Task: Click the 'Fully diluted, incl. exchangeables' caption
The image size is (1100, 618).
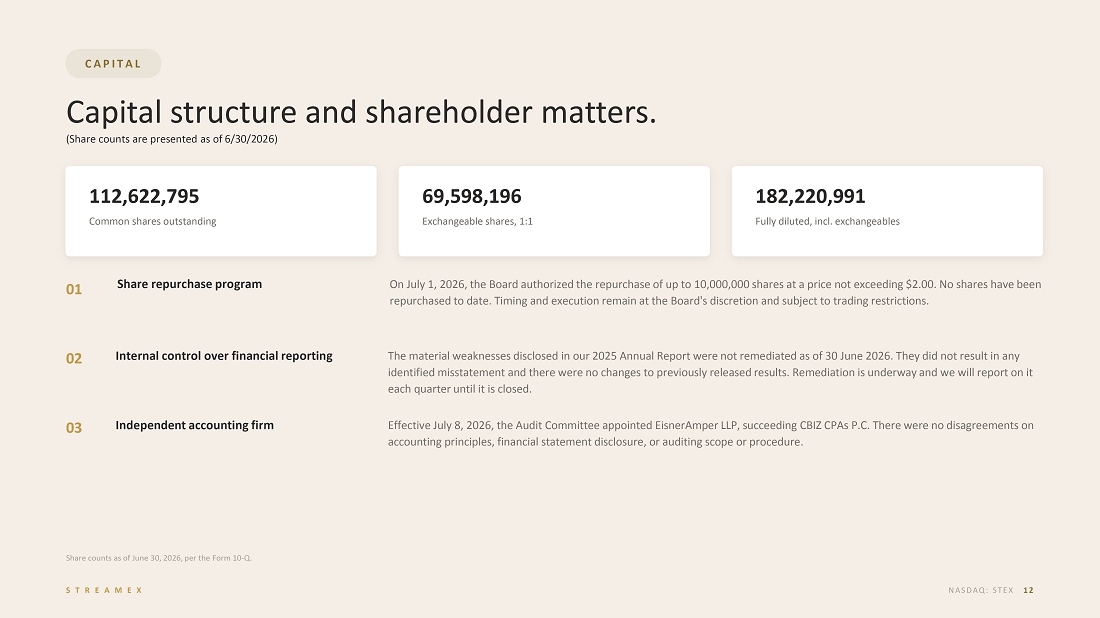Action: coord(827,222)
